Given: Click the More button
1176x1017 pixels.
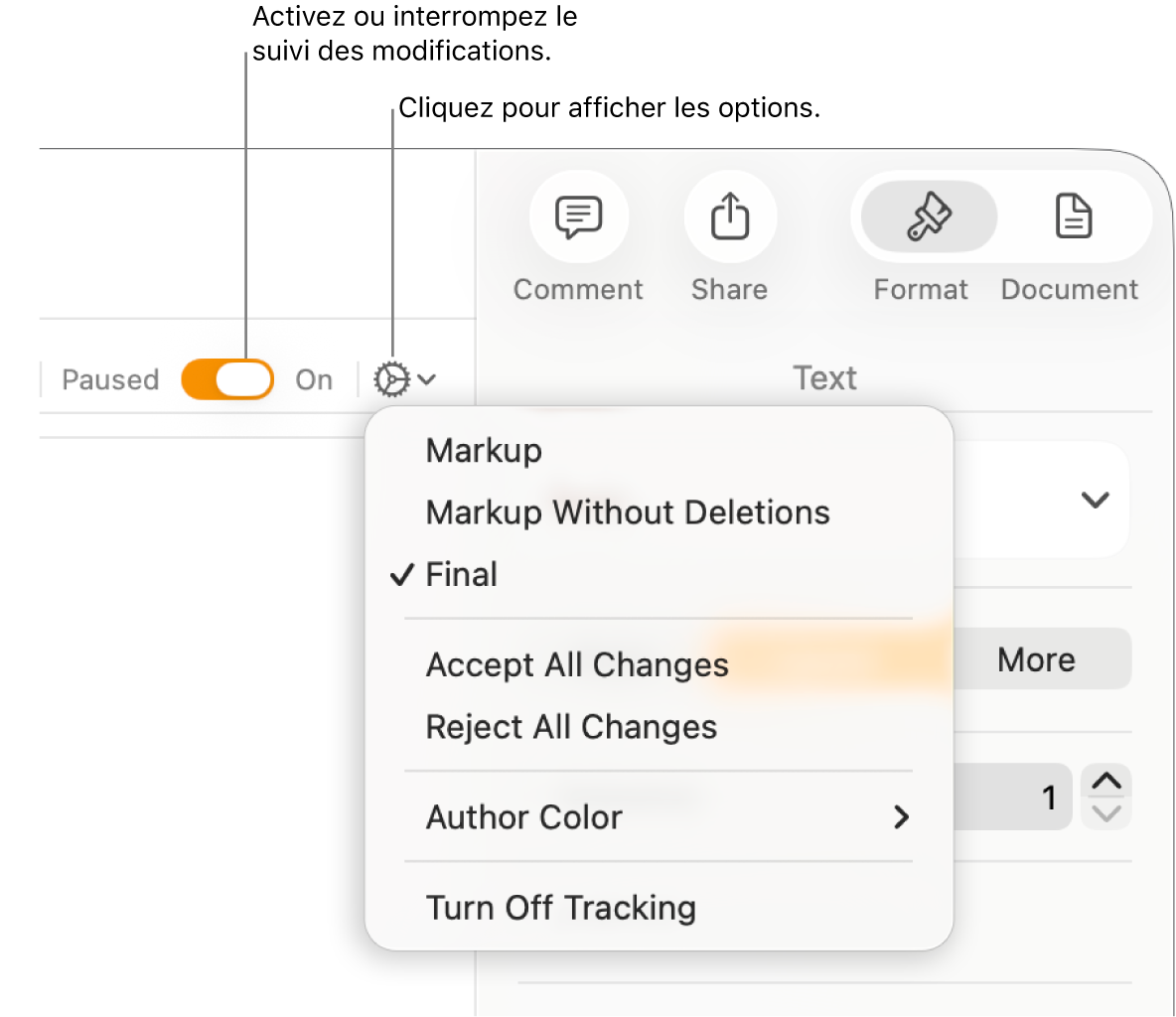Looking at the screenshot, I should 1036,658.
